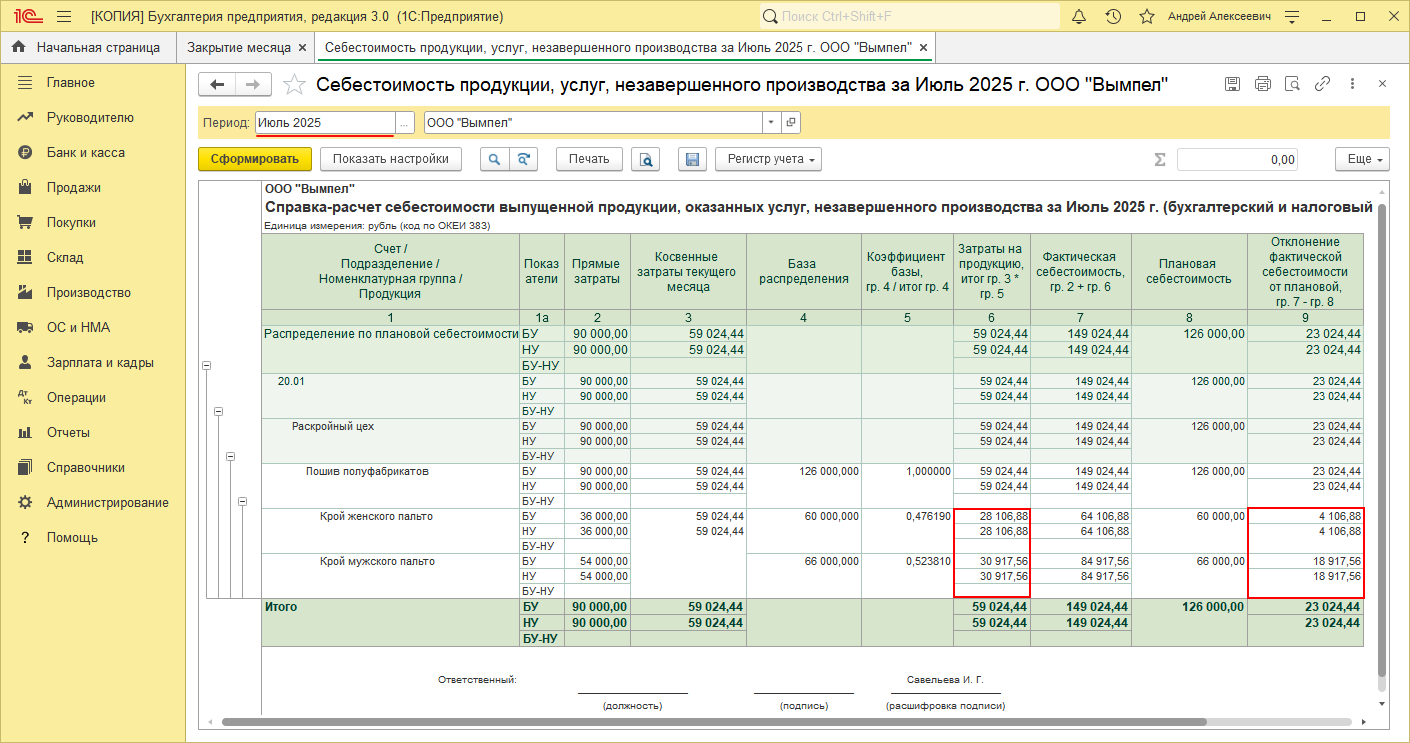Add report to favorites with star icon
The width and height of the screenshot is (1410, 743).
pyautogui.click(x=294, y=85)
